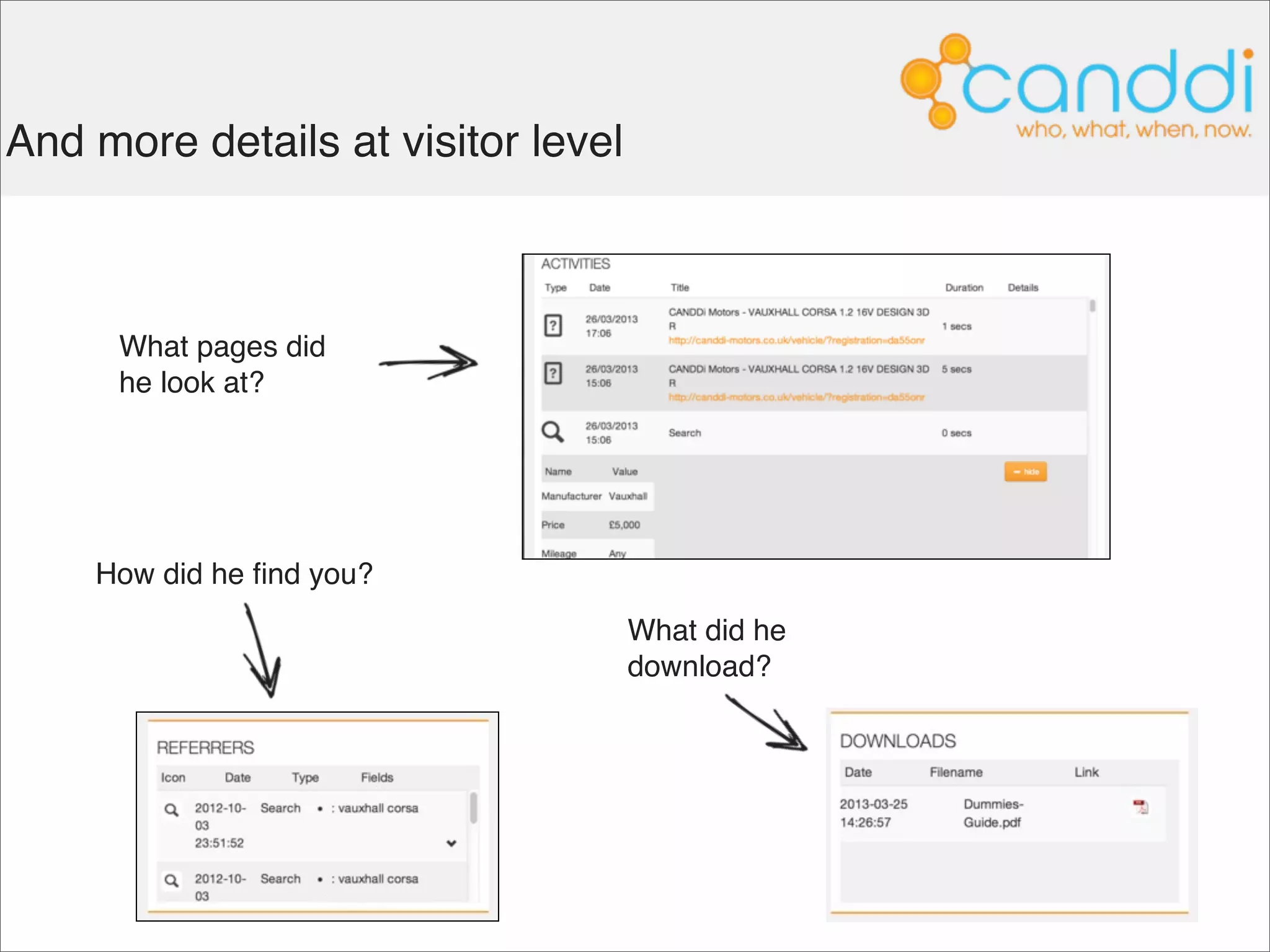Click the 'Dummies-Guide.pdf' filename
This screenshot has width=1270, height=952.
click(993, 813)
